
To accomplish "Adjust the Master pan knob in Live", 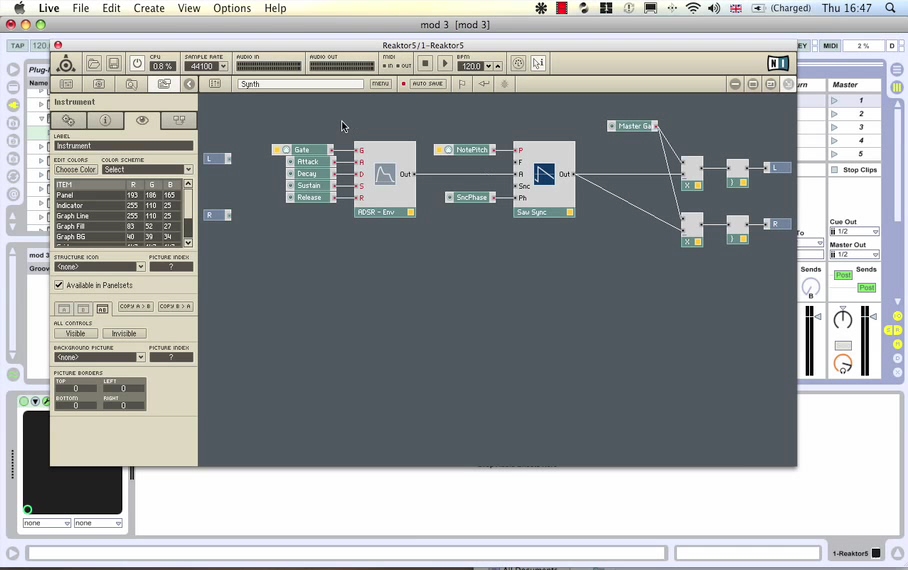I will click(x=843, y=318).
